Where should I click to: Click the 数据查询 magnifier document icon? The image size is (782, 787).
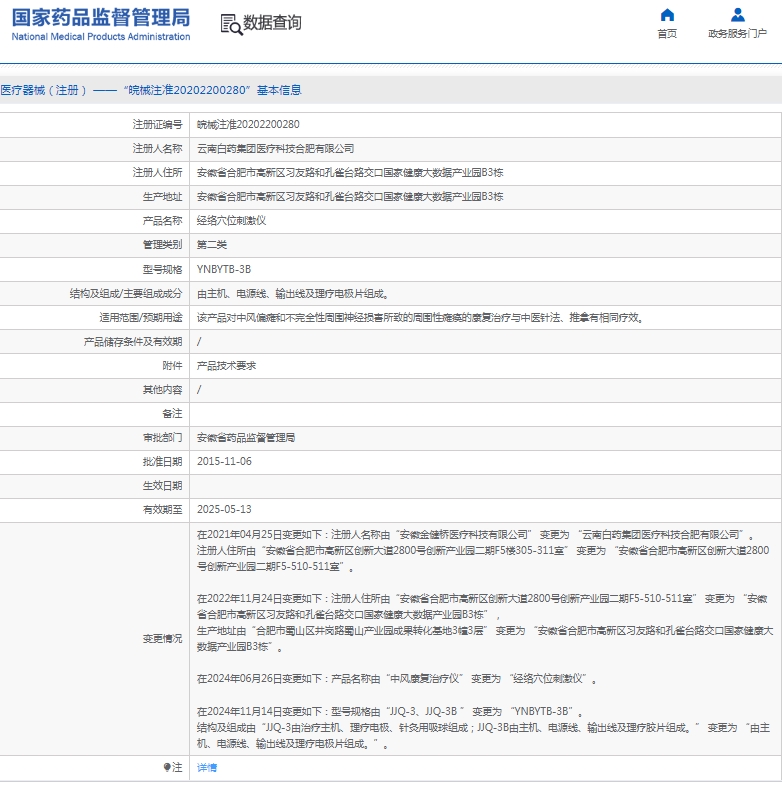(231, 24)
